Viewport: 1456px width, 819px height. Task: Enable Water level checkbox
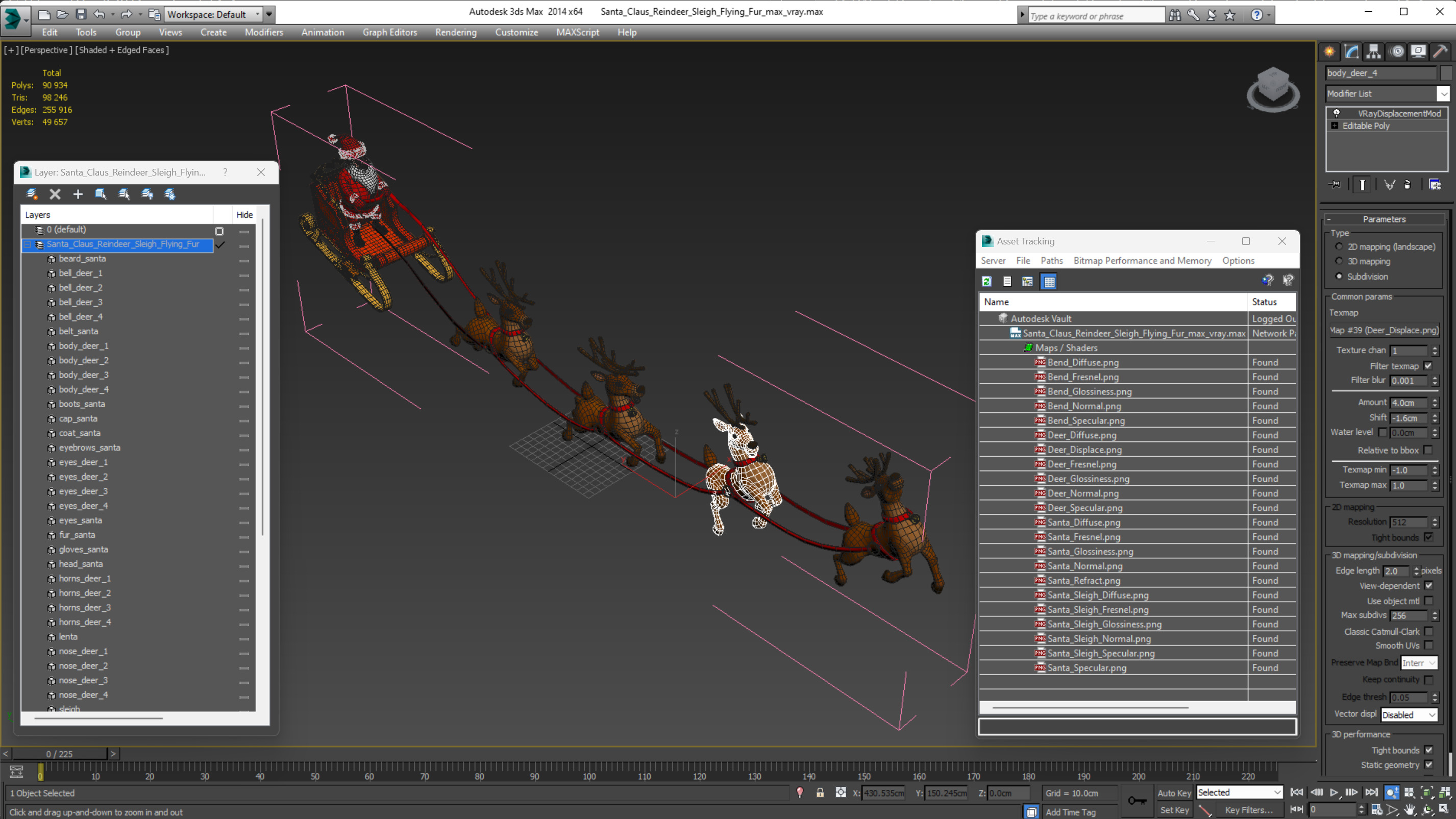tap(1383, 432)
